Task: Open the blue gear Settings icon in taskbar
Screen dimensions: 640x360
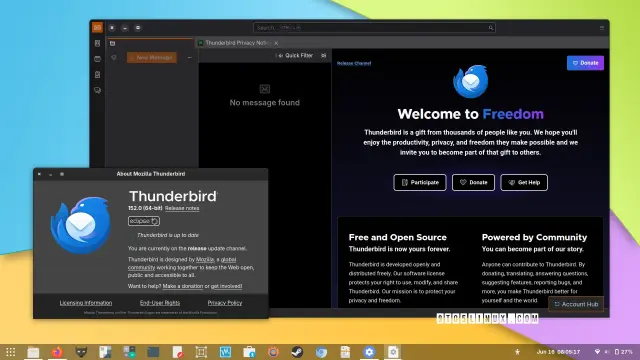Action: (369, 352)
